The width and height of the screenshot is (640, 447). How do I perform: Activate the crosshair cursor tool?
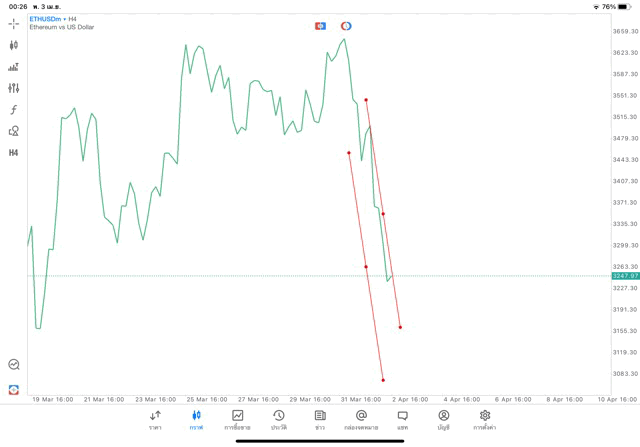(x=13, y=22)
